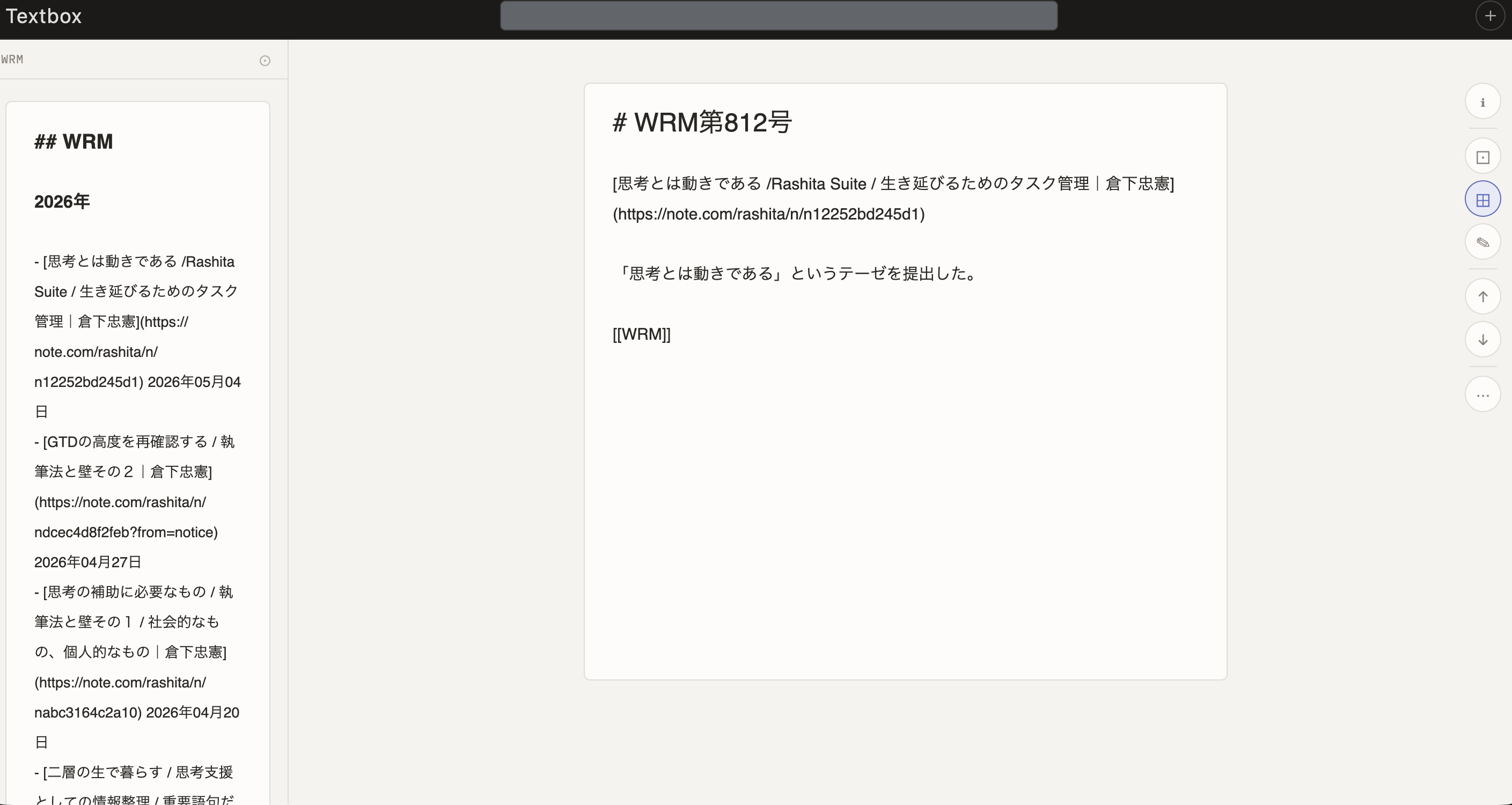Click the link title line in main card
1512x805 pixels.
[x=893, y=184]
